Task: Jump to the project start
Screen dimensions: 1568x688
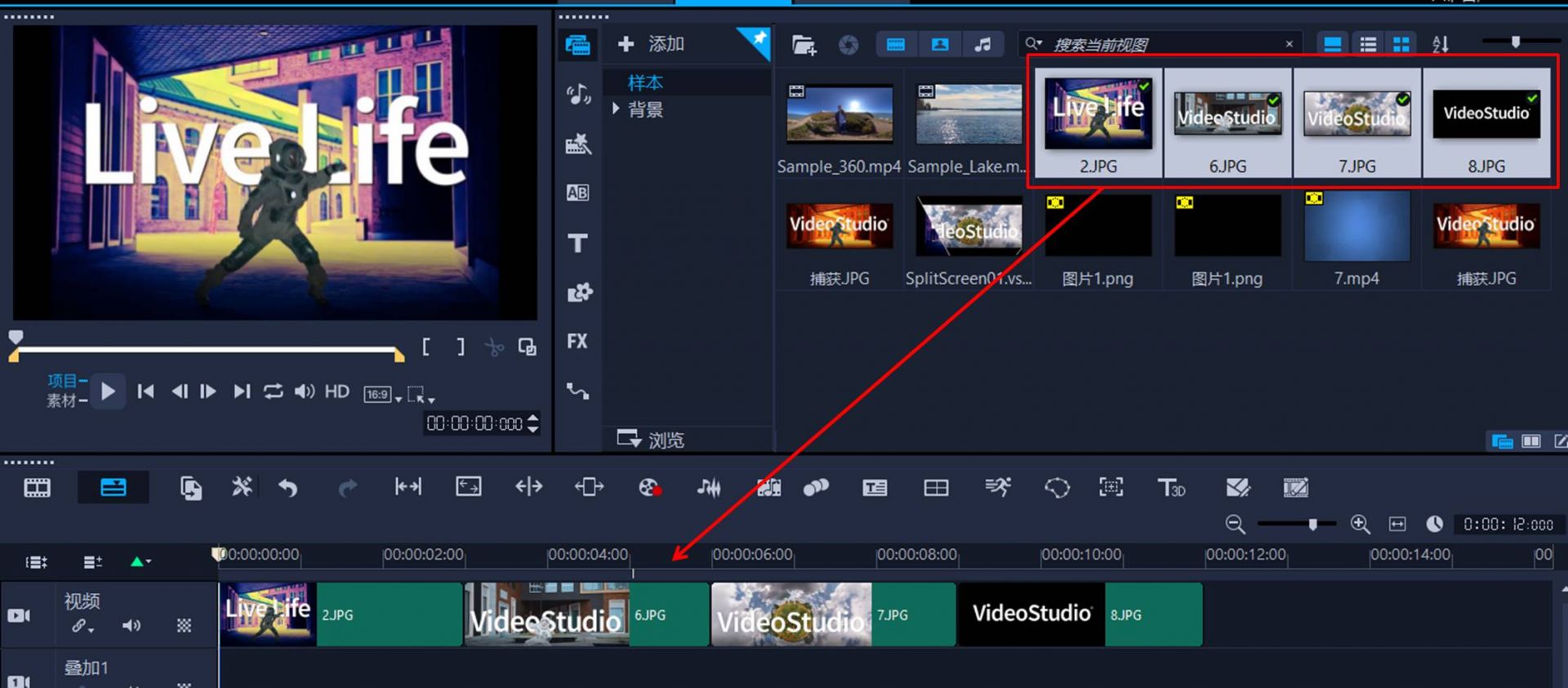Action: coord(145,391)
